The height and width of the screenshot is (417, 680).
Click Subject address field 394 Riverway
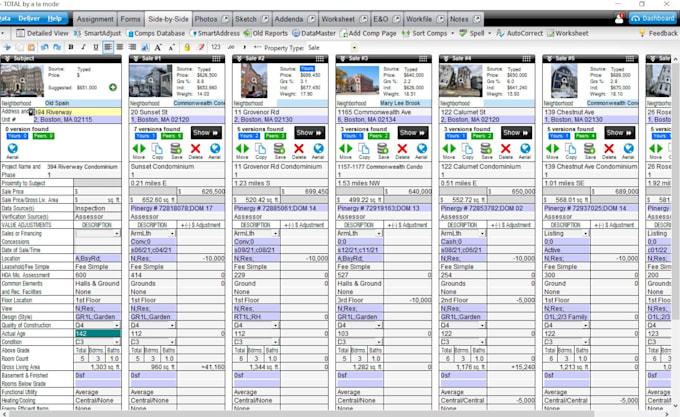click(x=77, y=112)
